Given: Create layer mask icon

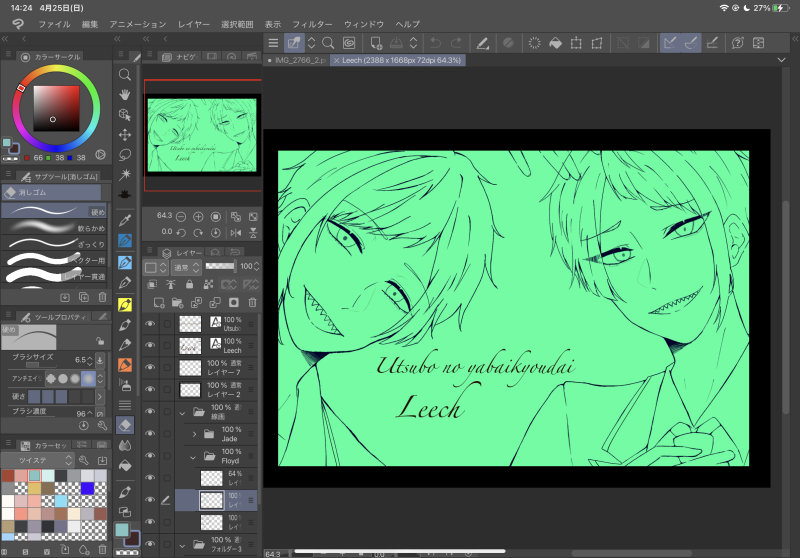Looking at the screenshot, I should point(234,303).
